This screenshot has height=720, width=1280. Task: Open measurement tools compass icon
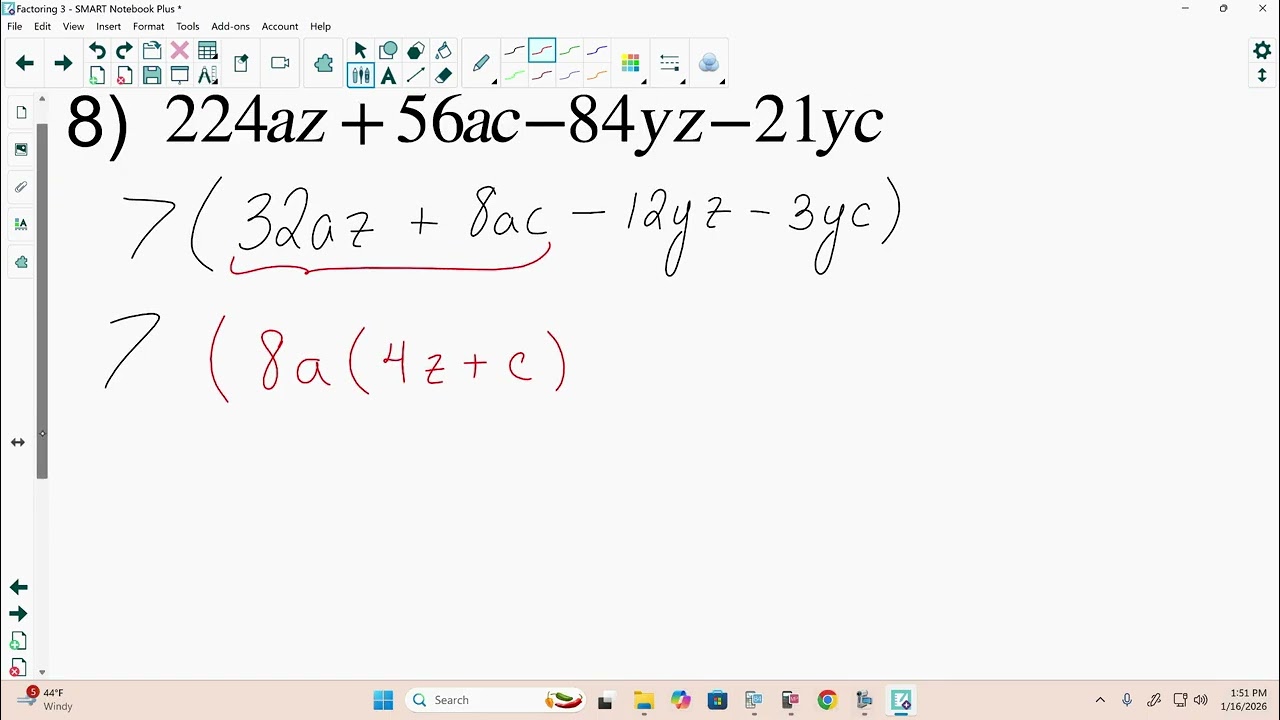click(207, 75)
